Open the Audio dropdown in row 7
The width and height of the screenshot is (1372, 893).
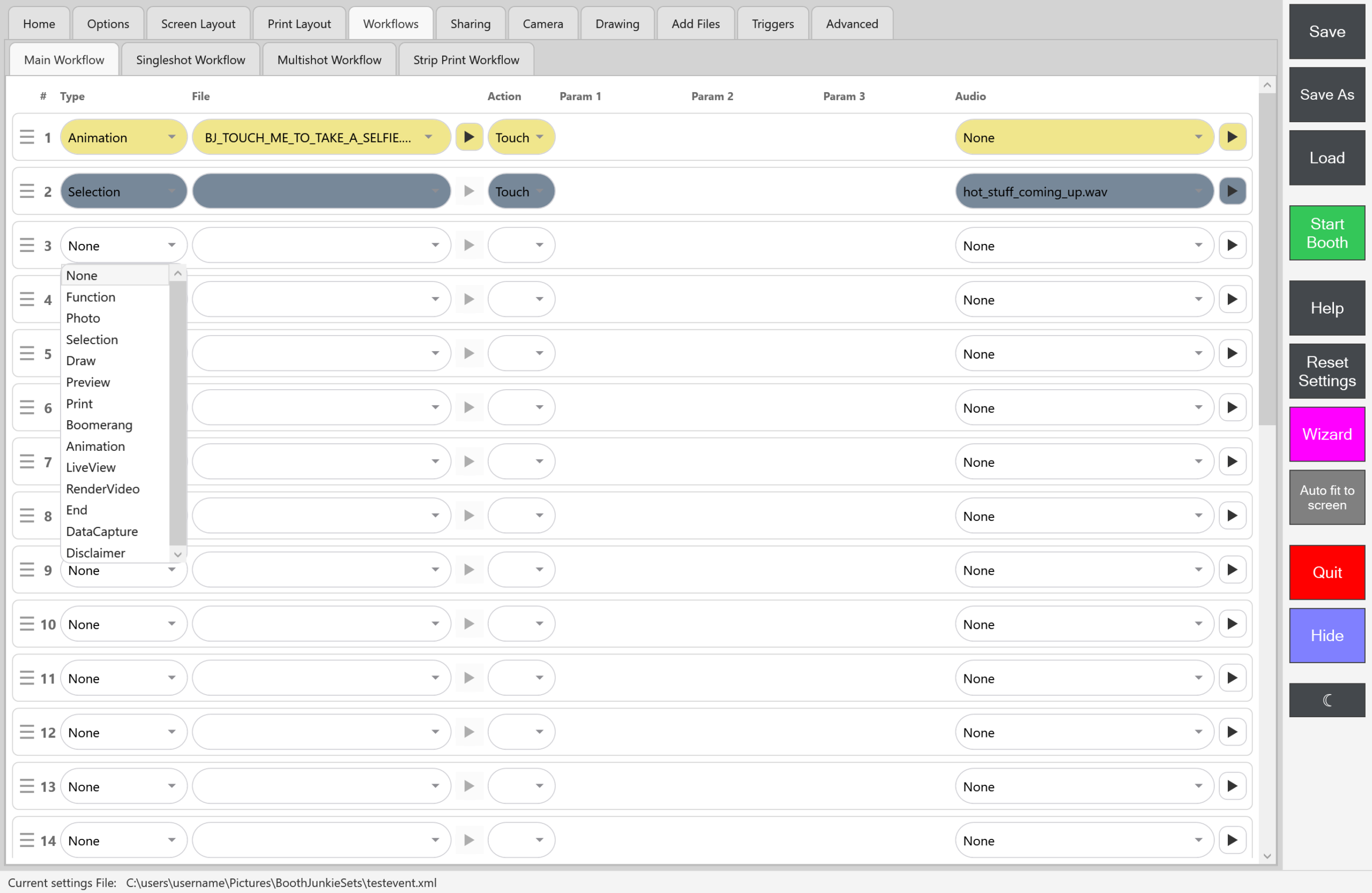click(x=1084, y=462)
